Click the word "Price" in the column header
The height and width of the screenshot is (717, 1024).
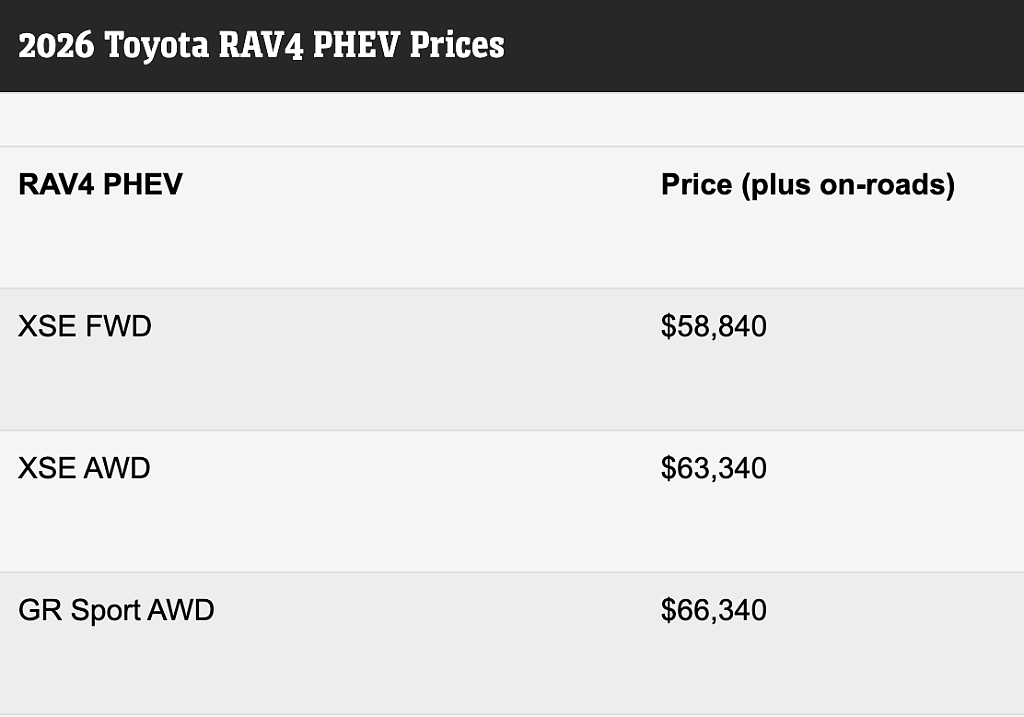[697, 184]
